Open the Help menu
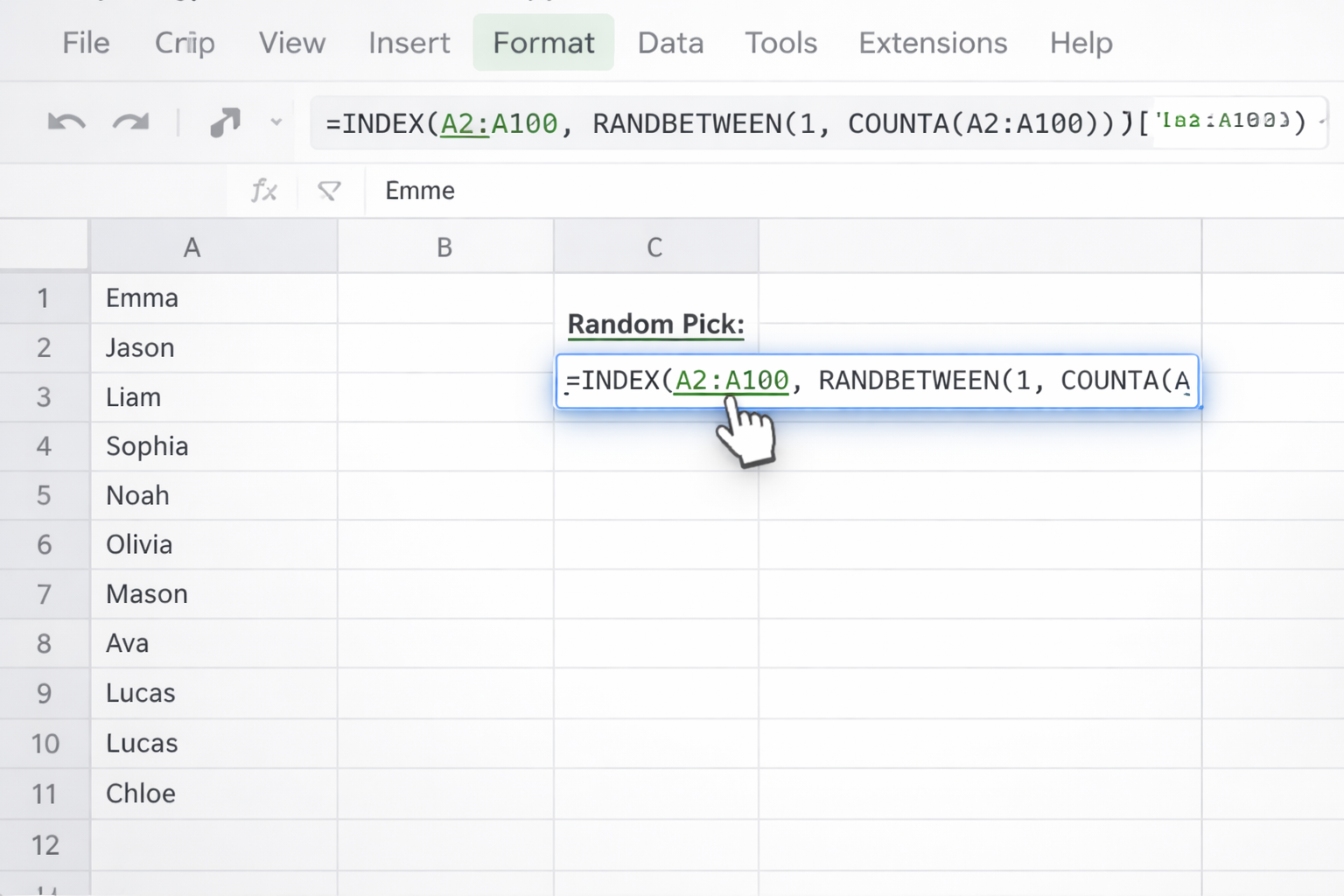The width and height of the screenshot is (1344, 896). tap(1081, 43)
